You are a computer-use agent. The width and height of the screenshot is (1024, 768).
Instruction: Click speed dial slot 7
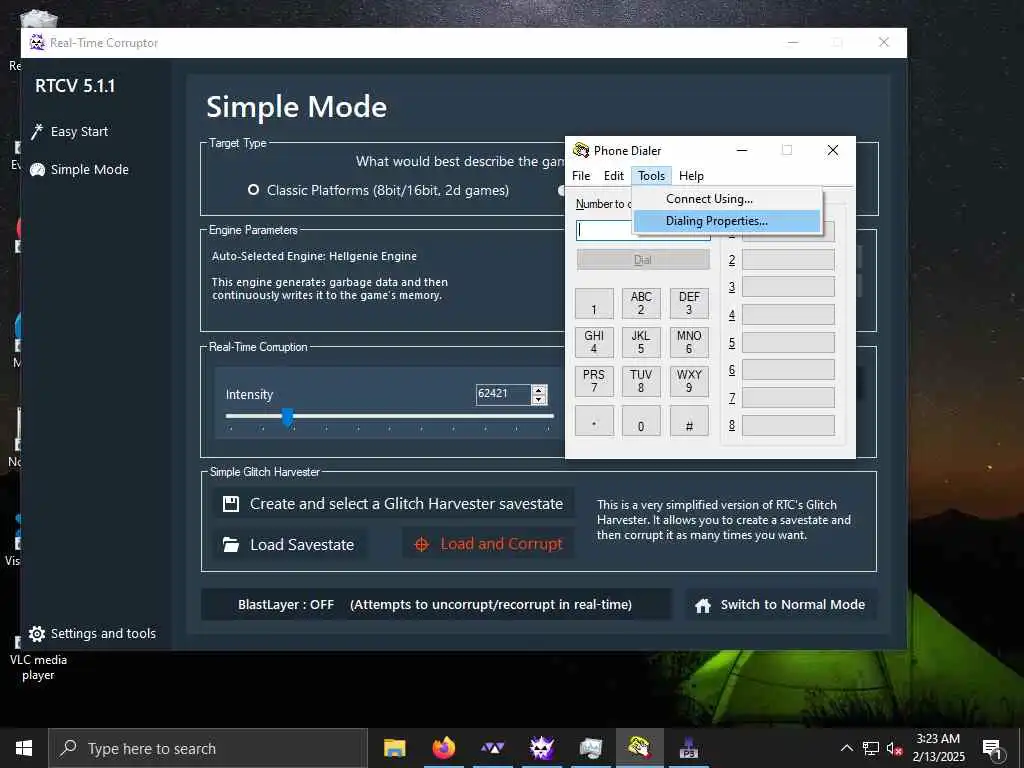pyautogui.click(x=788, y=398)
